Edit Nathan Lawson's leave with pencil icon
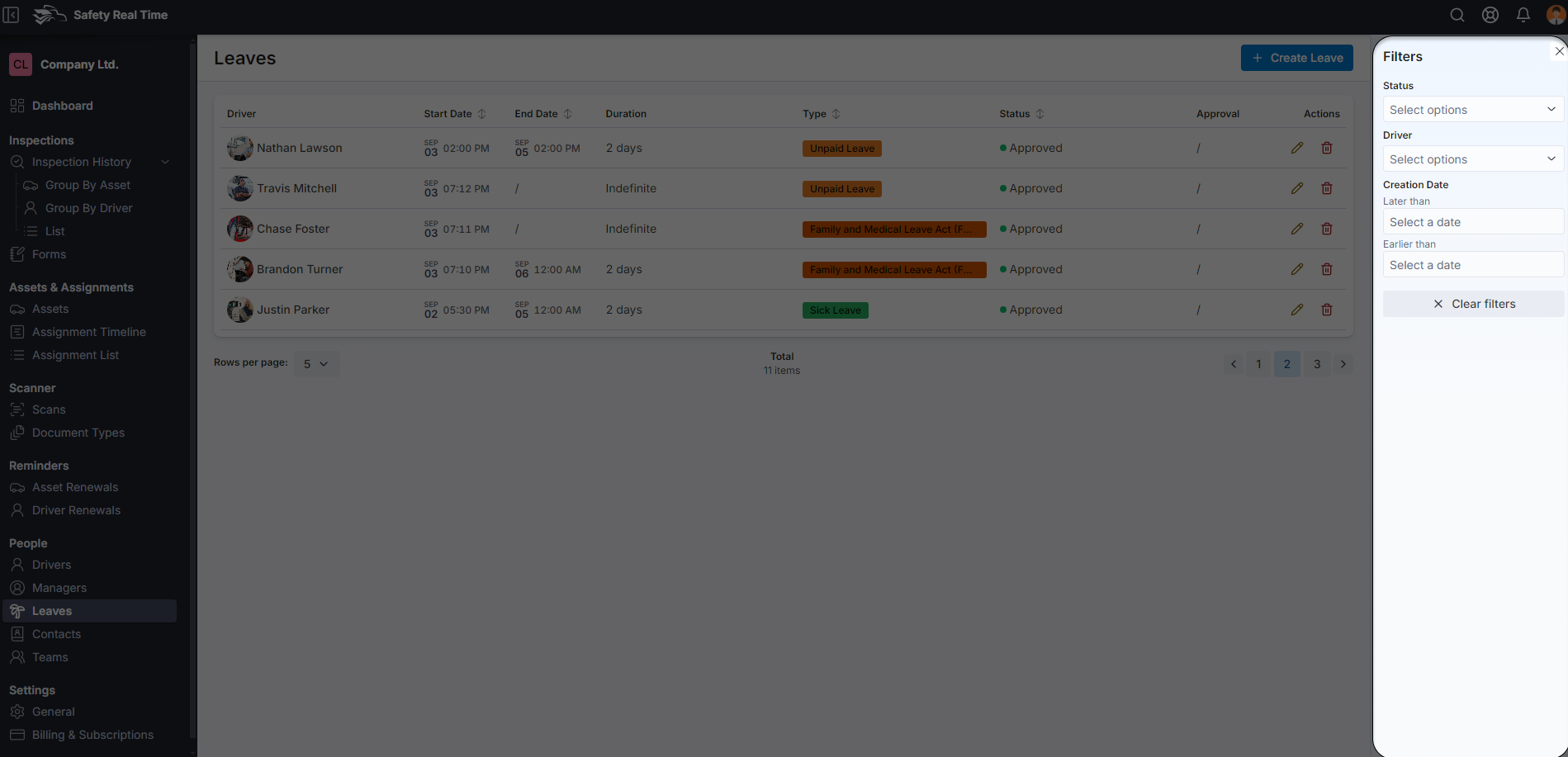The width and height of the screenshot is (1568, 757). click(1296, 148)
